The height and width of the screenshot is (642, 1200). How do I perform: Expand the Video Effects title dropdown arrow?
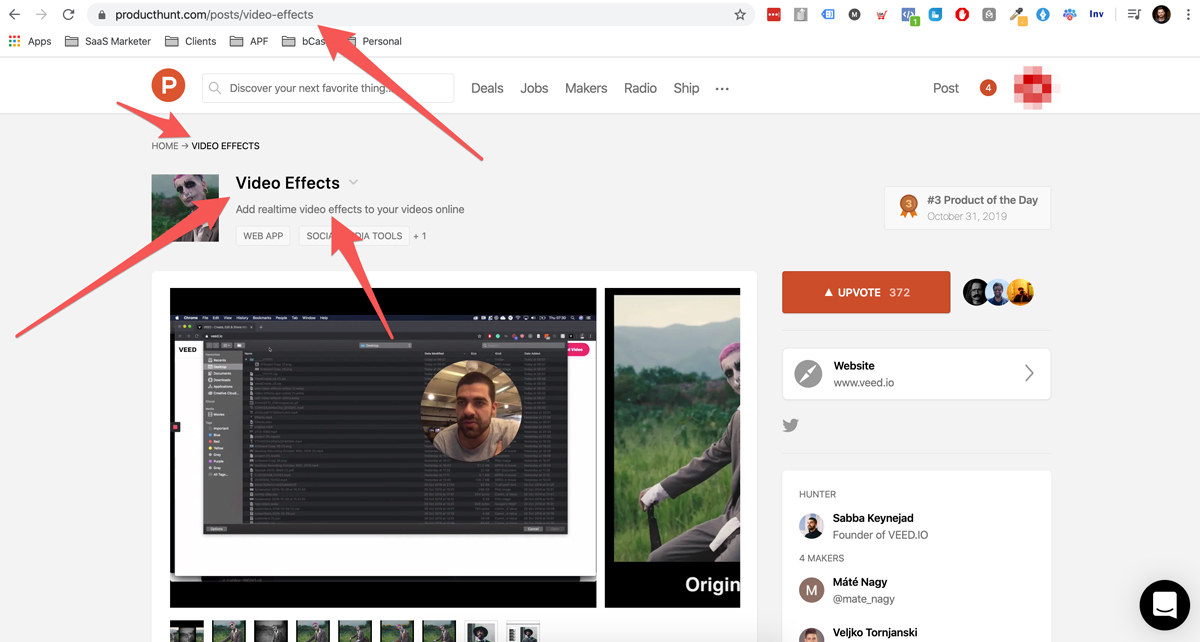click(354, 183)
